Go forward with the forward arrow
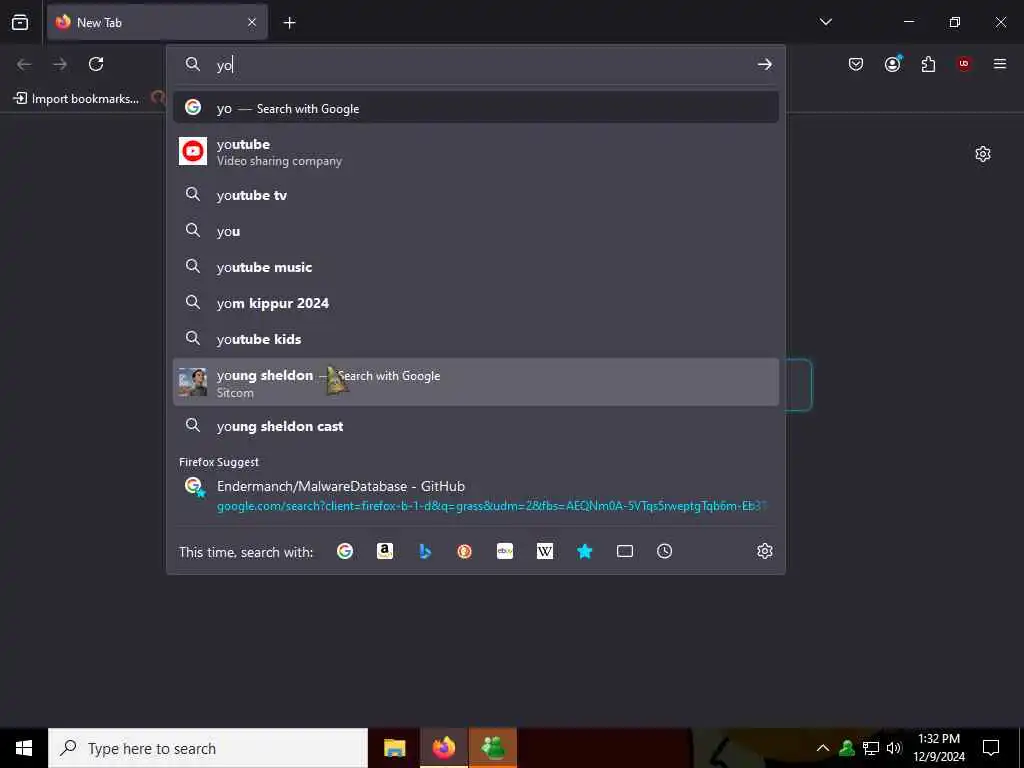 click(60, 64)
